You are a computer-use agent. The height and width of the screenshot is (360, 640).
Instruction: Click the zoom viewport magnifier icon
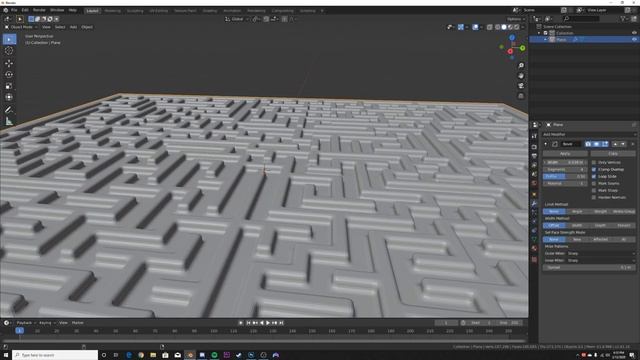click(x=521, y=66)
